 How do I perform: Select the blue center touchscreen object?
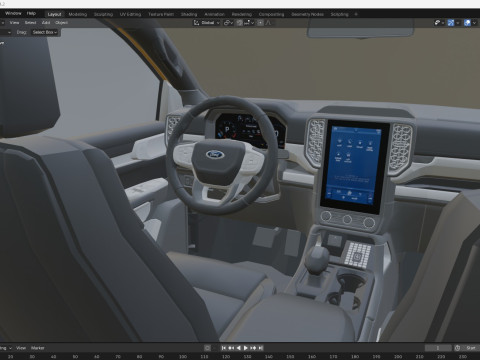point(355,165)
